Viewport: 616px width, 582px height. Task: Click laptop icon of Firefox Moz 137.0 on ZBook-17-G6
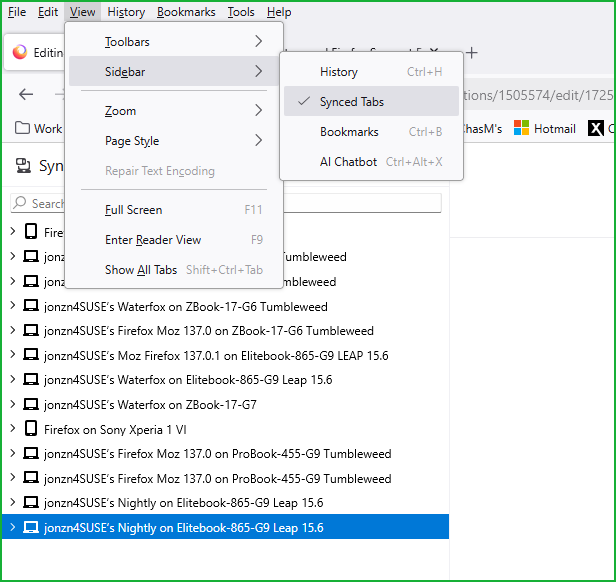[x=31, y=330]
